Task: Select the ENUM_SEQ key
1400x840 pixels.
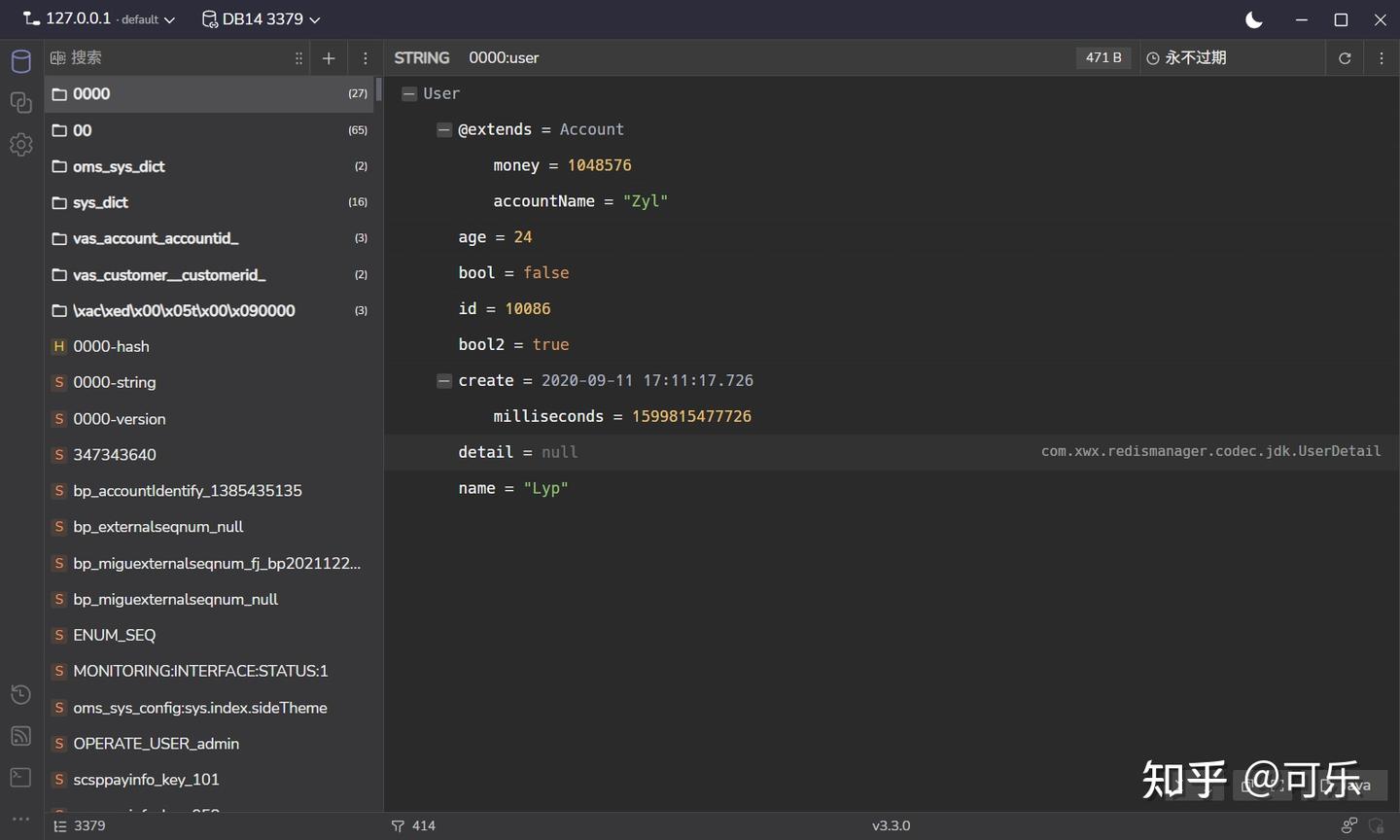Action: point(210,636)
